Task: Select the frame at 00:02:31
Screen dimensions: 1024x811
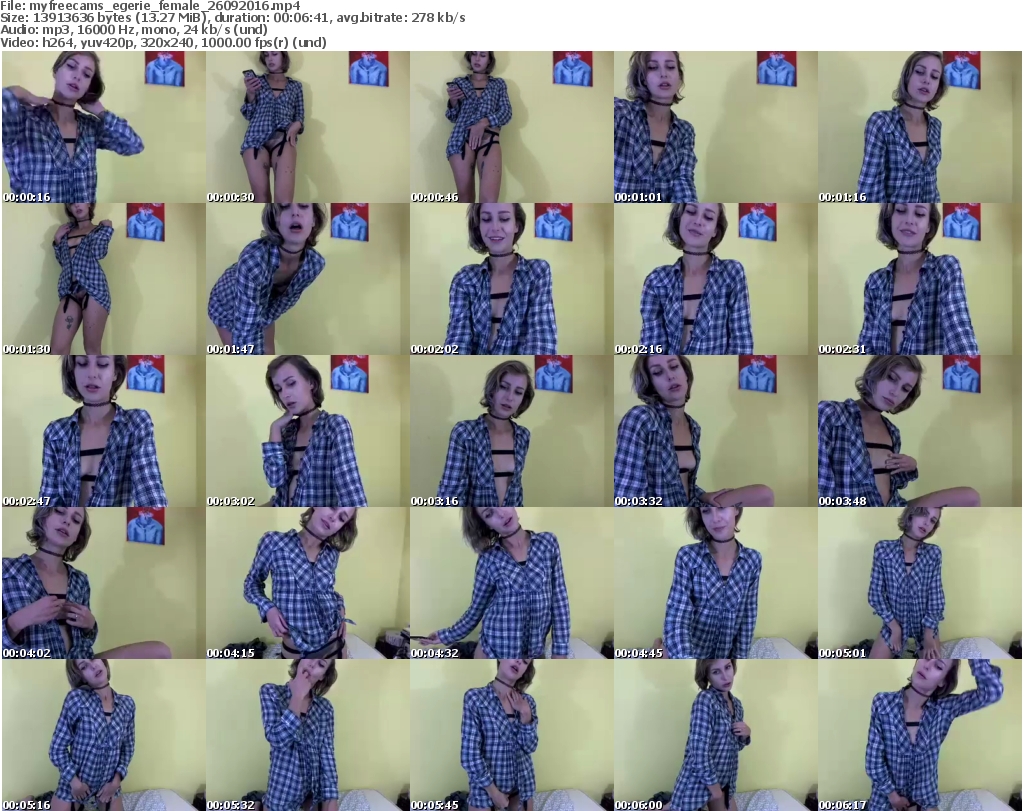Action: (920, 279)
